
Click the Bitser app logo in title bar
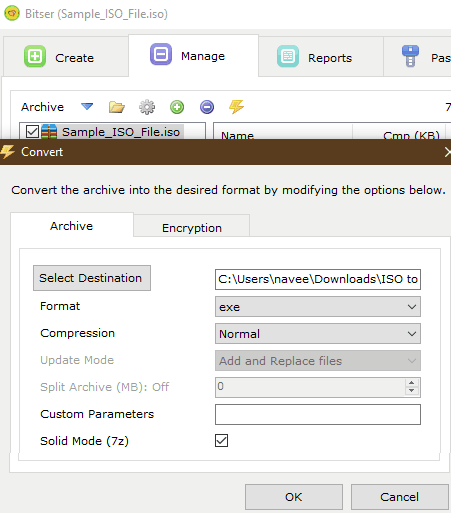[x=12, y=13]
